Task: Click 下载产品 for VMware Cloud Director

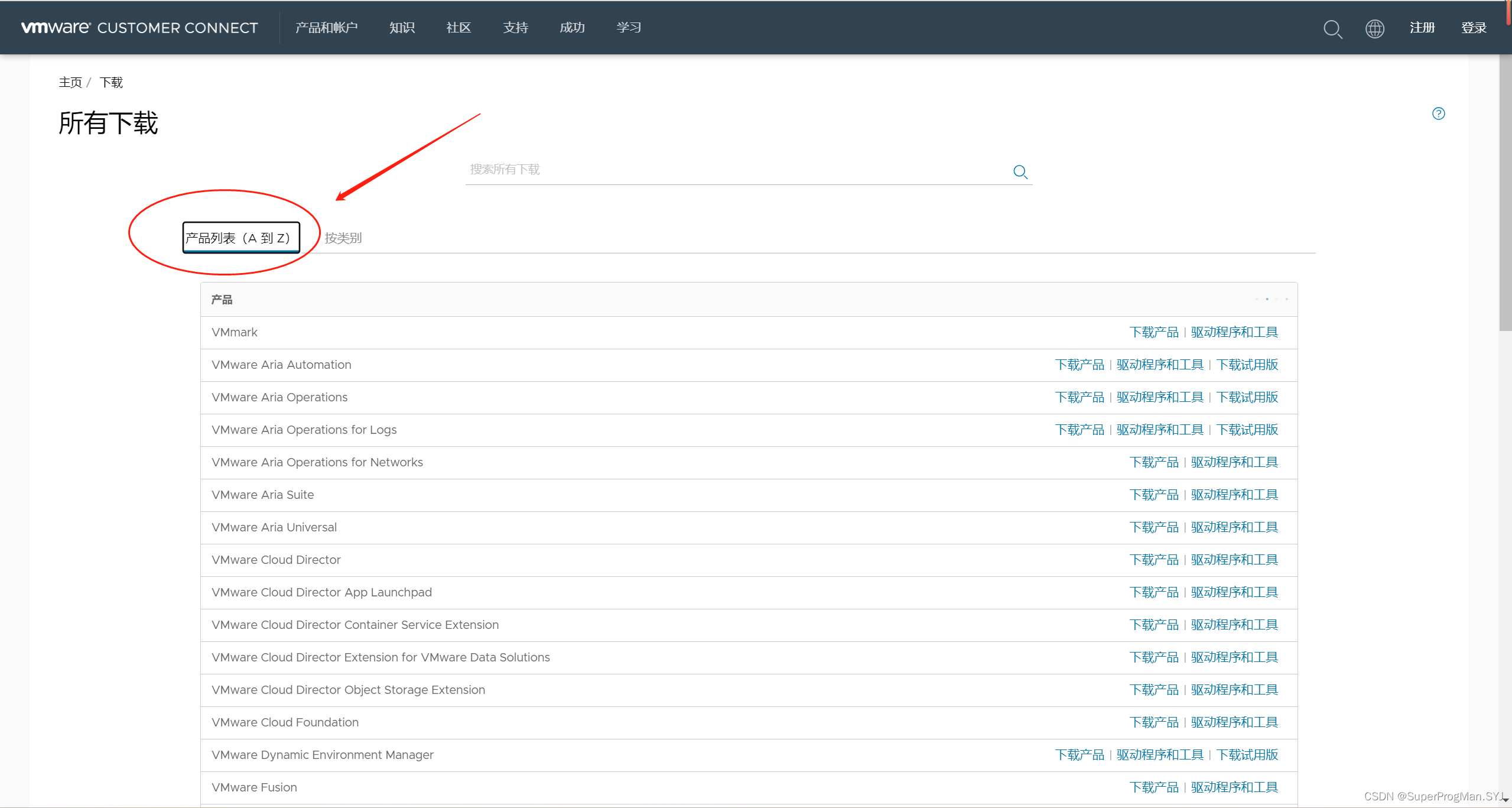Action: pos(1154,560)
